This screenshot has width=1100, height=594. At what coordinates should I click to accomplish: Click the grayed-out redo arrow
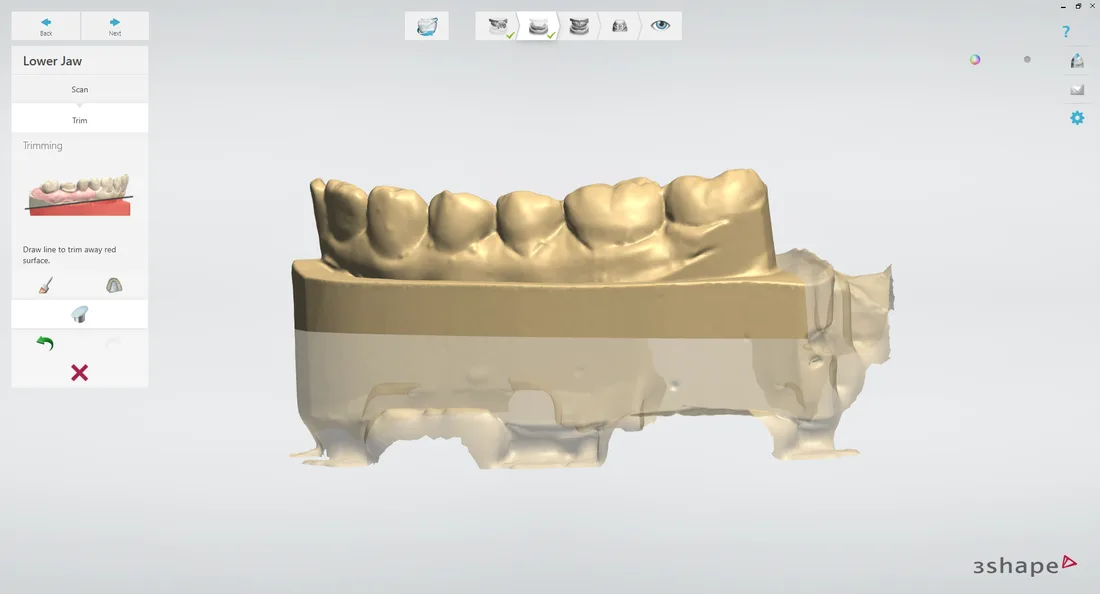113,344
